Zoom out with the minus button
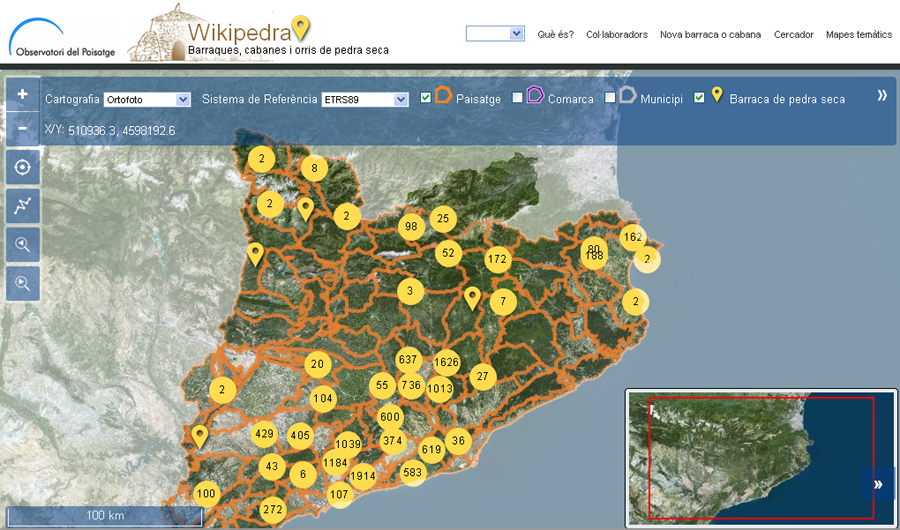900x530 pixels. 22,128
